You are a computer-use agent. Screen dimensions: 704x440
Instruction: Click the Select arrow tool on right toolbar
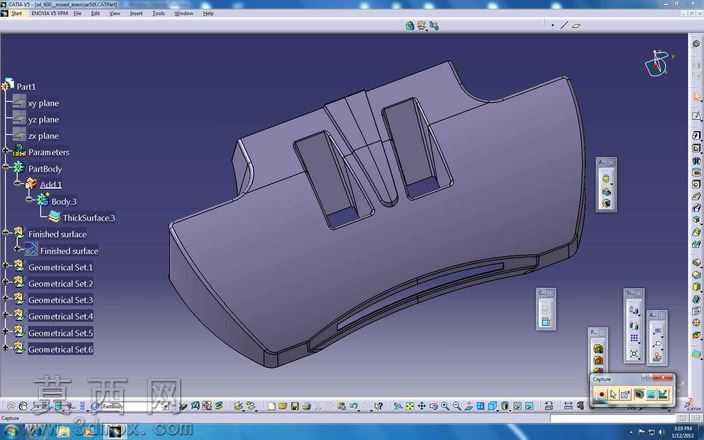coord(696,97)
